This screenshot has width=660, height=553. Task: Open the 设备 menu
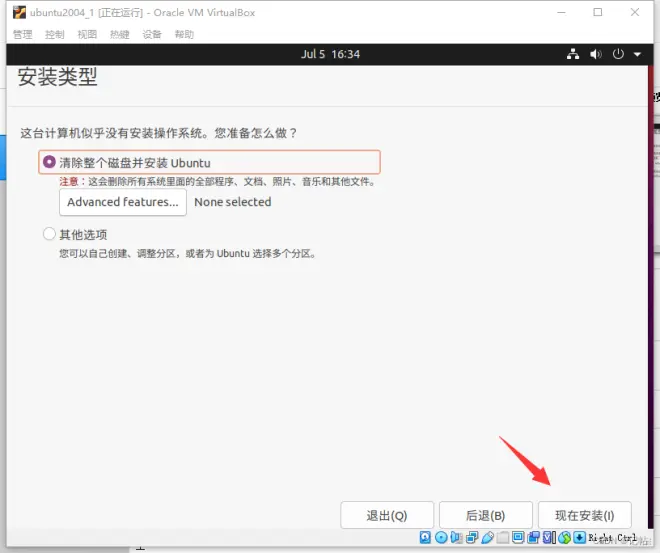152,34
